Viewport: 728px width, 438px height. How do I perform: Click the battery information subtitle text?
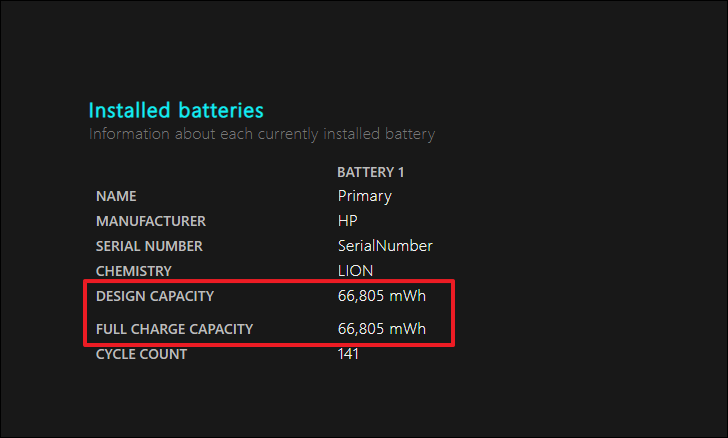pos(262,134)
